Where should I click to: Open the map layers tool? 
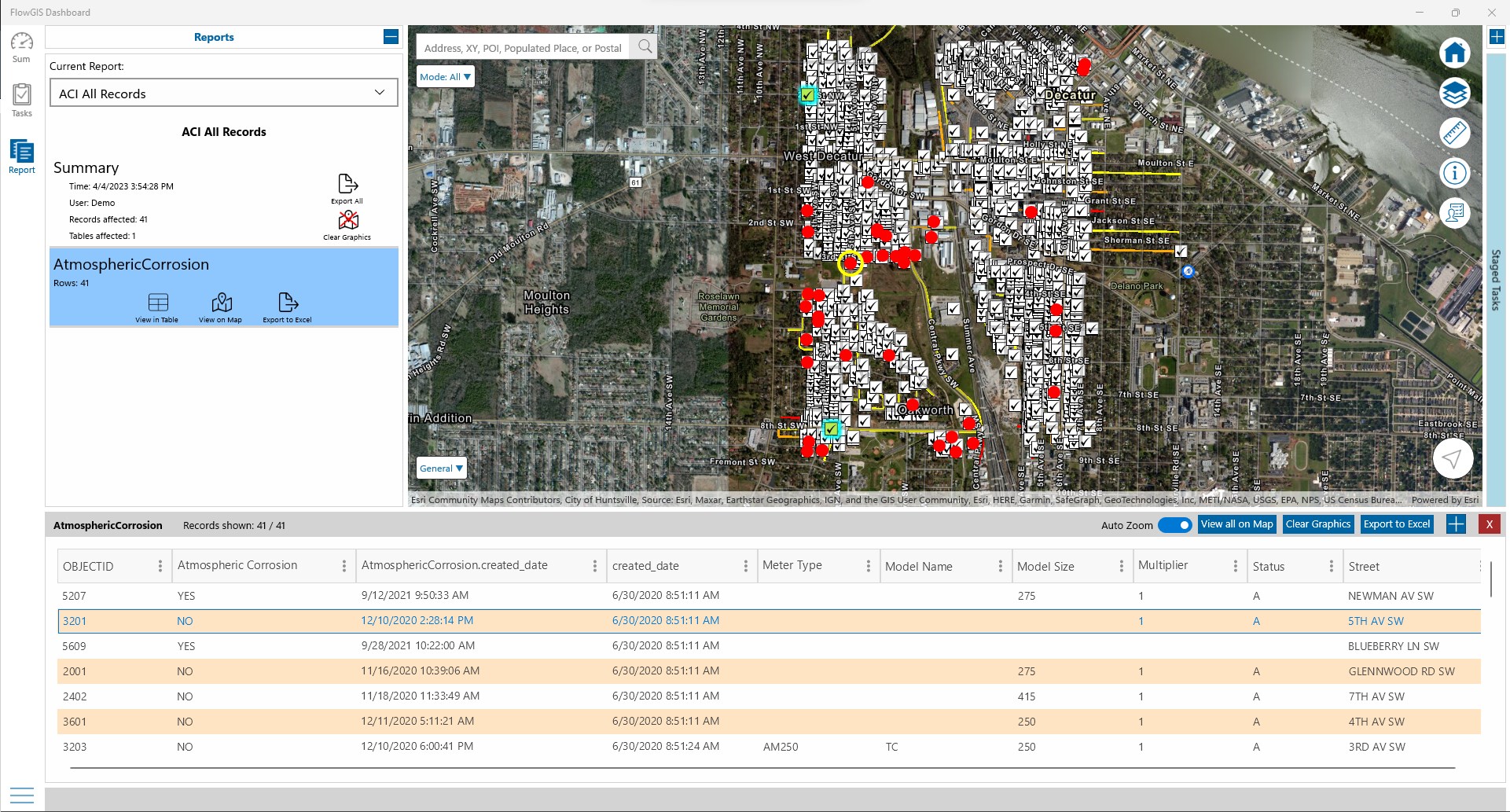1454,93
